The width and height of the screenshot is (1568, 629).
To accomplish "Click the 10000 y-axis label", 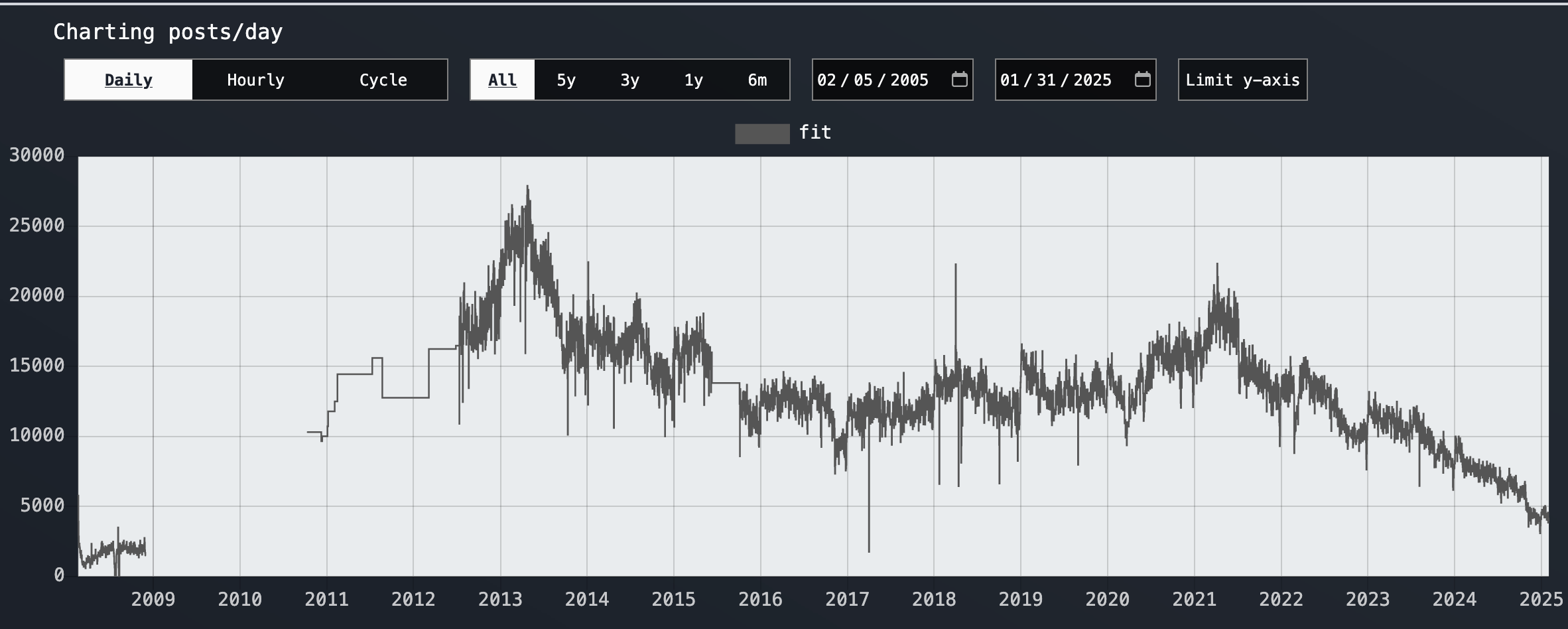I will tap(37, 435).
